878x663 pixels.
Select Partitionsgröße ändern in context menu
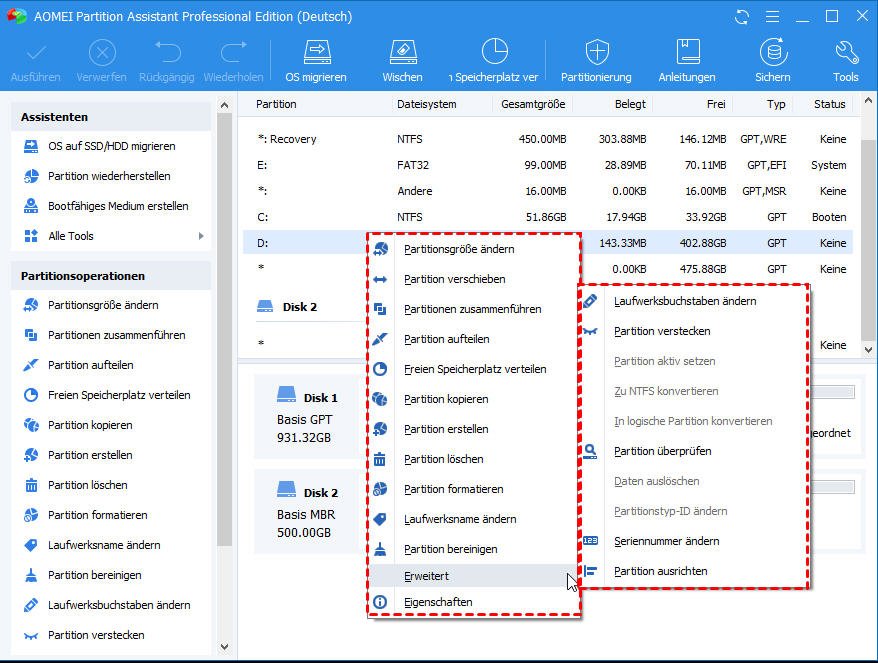(x=474, y=249)
